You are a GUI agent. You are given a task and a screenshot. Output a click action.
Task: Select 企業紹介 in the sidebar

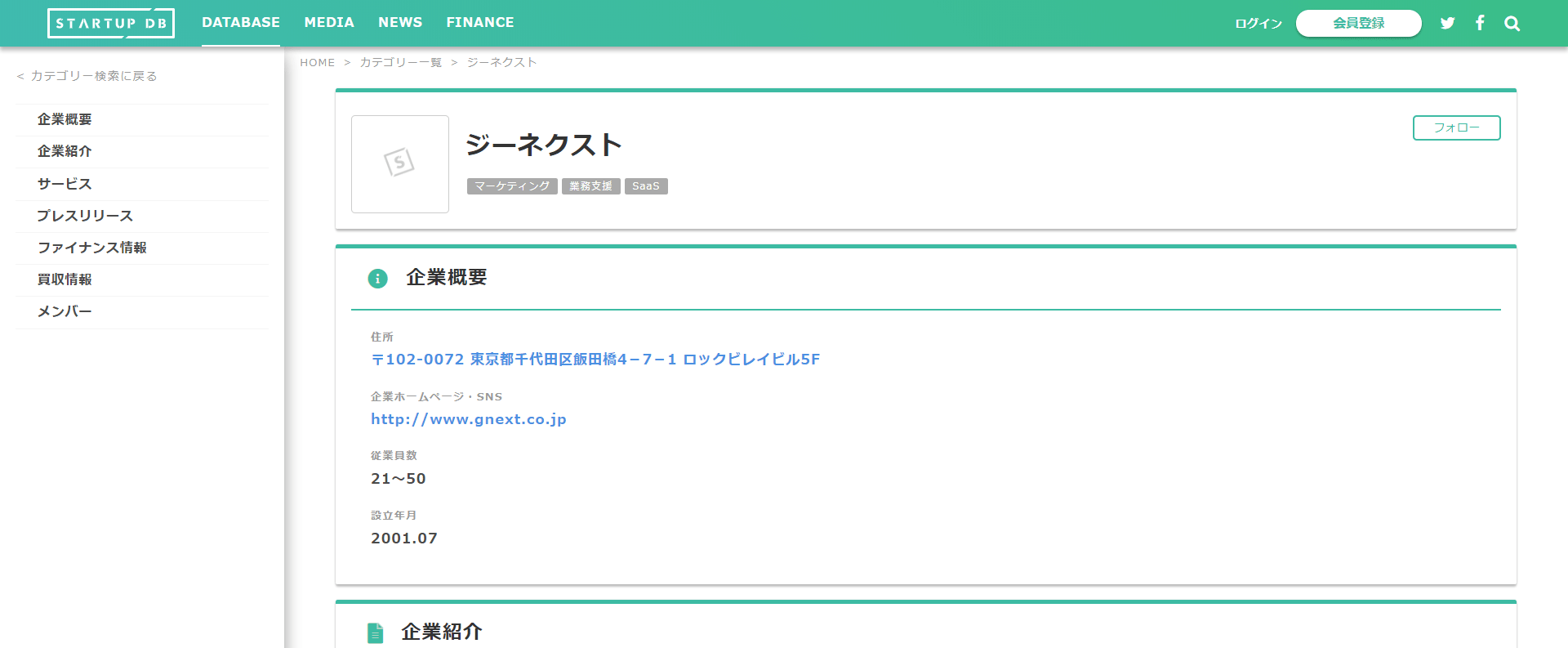[x=142, y=151]
